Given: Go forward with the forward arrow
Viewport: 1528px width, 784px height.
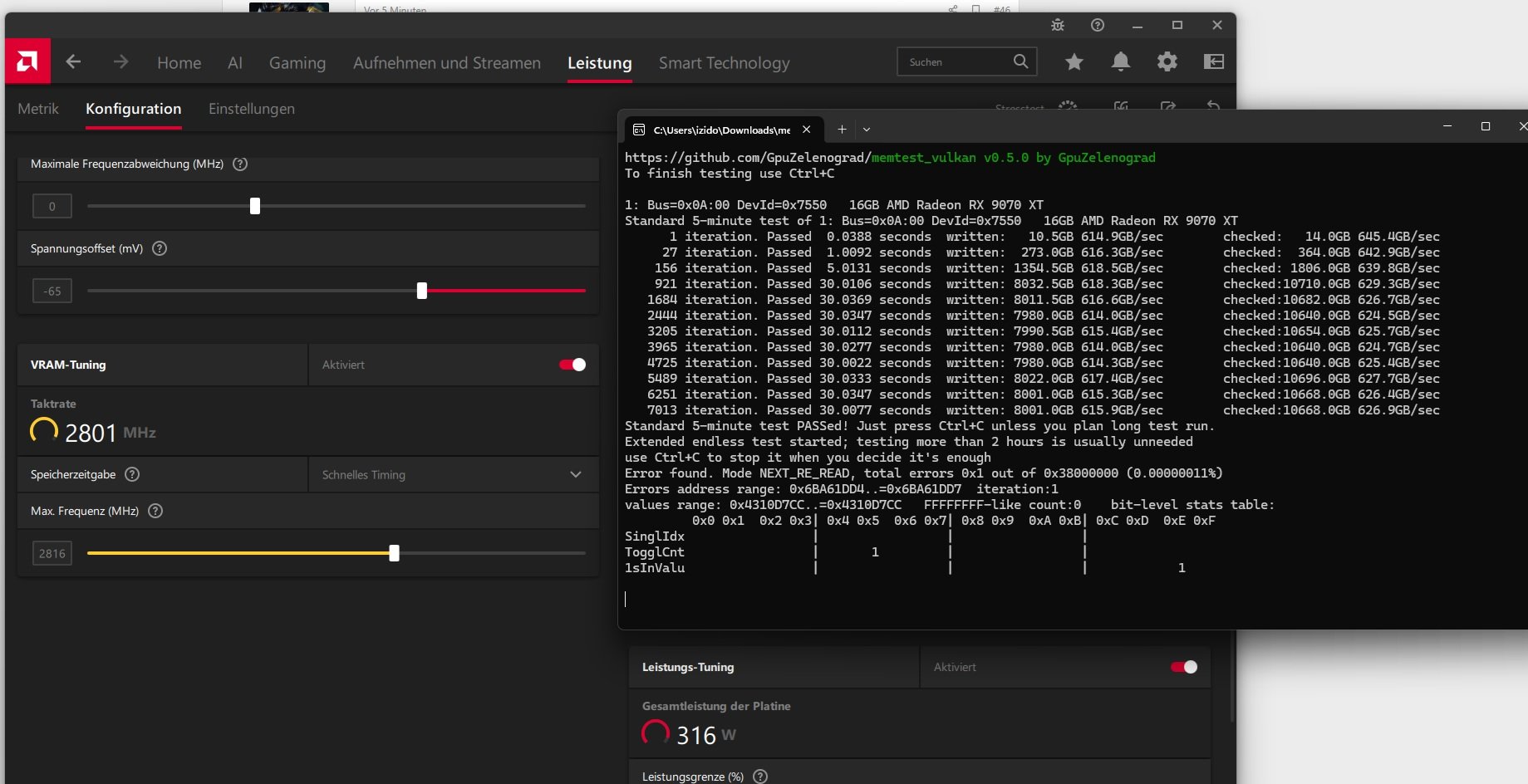Looking at the screenshot, I should (x=121, y=61).
